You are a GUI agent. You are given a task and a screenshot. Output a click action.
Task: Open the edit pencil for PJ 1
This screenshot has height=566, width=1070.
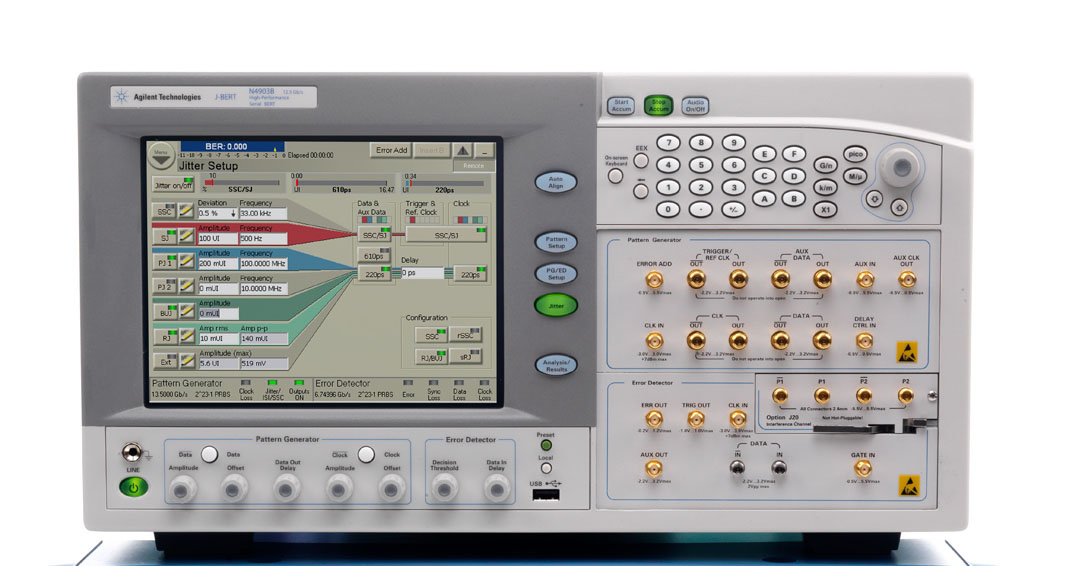(186, 261)
